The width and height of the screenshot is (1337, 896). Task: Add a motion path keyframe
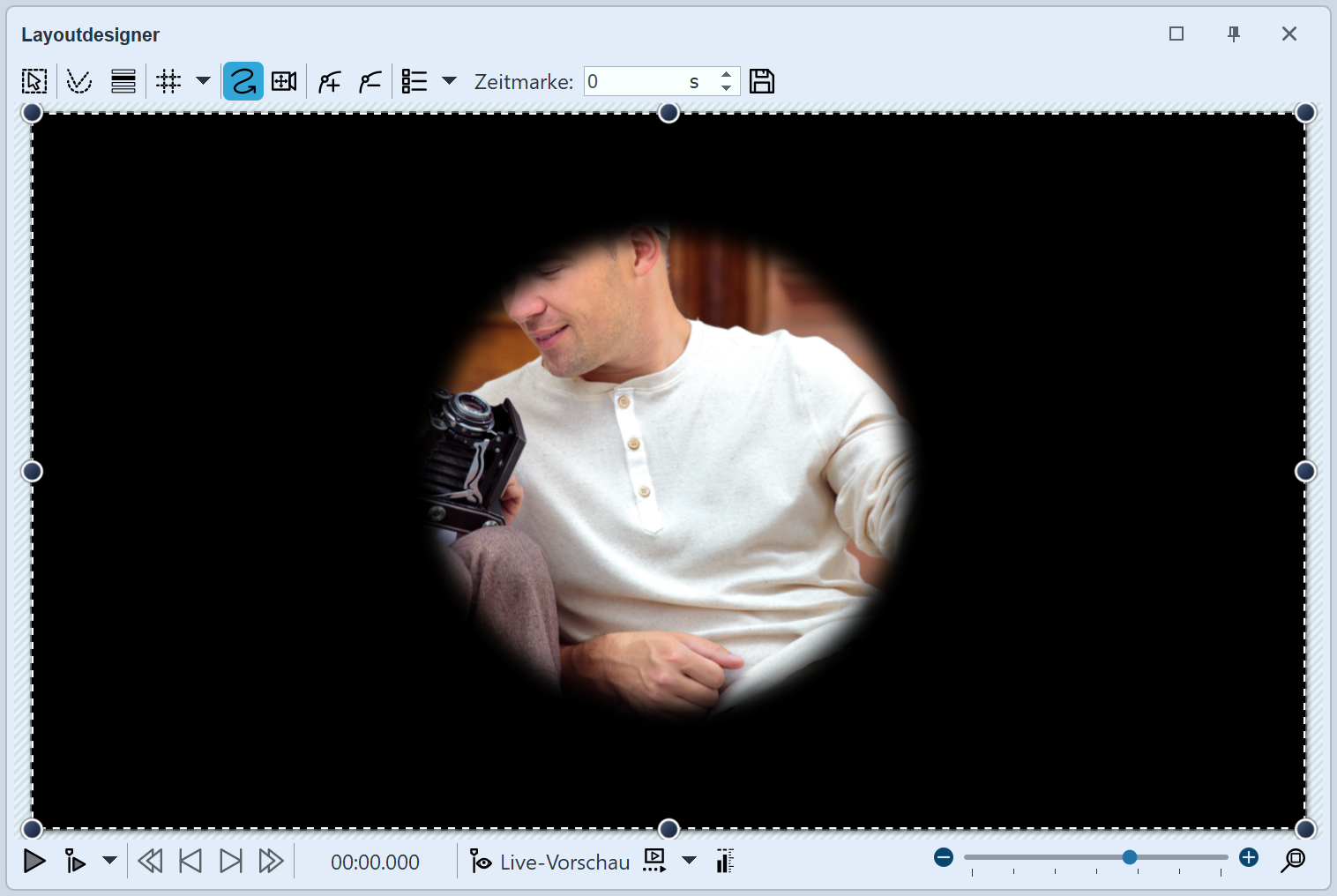330,82
